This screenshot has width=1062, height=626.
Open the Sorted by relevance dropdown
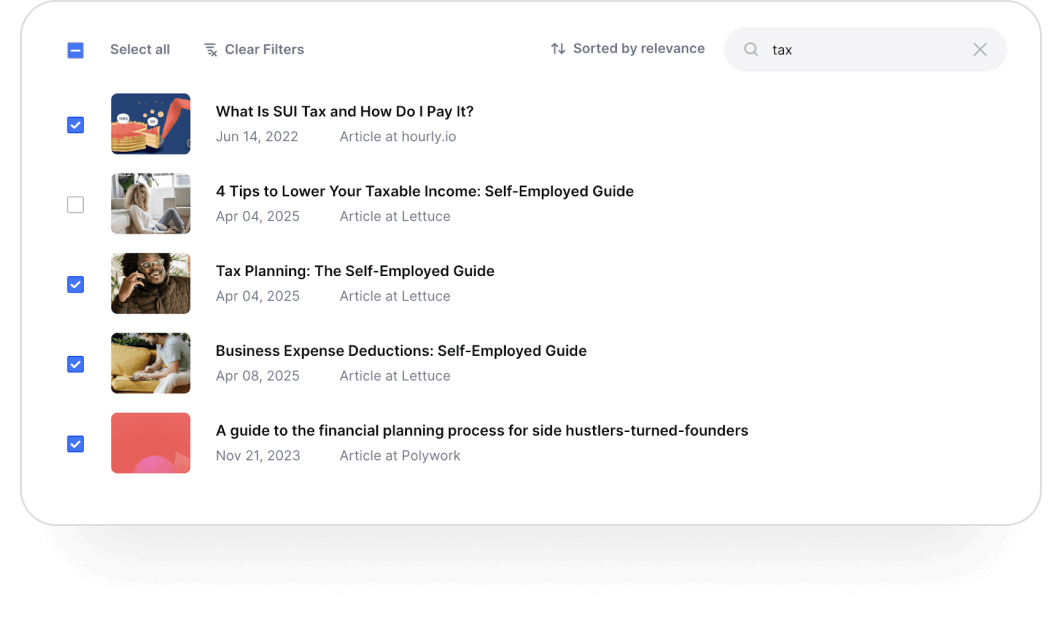pos(627,49)
